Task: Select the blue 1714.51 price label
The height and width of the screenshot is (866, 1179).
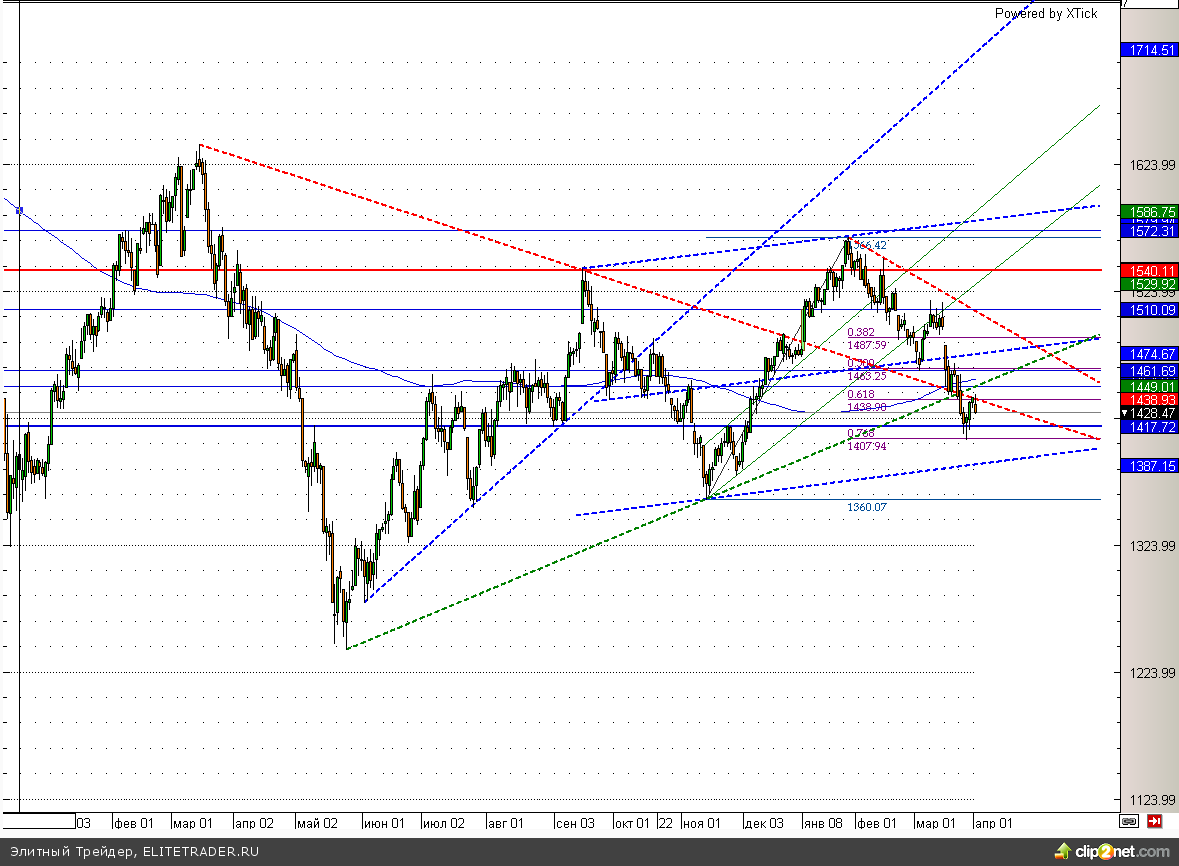Action: tap(1149, 50)
